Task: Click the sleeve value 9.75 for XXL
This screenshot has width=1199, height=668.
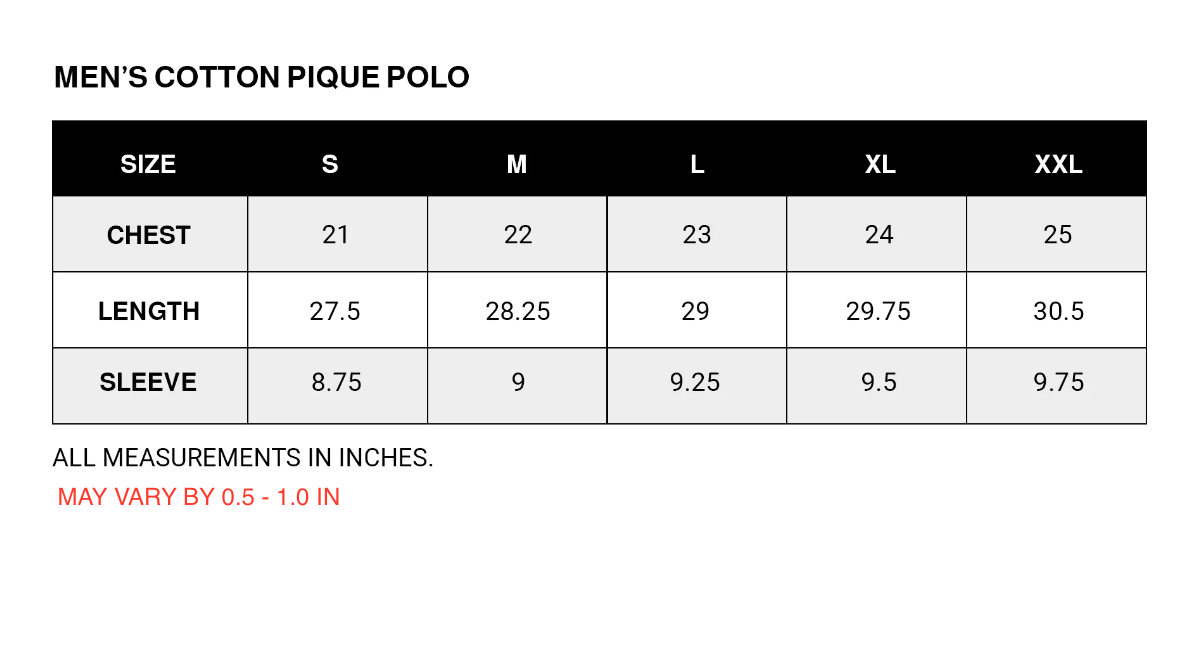Action: tap(1058, 383)
